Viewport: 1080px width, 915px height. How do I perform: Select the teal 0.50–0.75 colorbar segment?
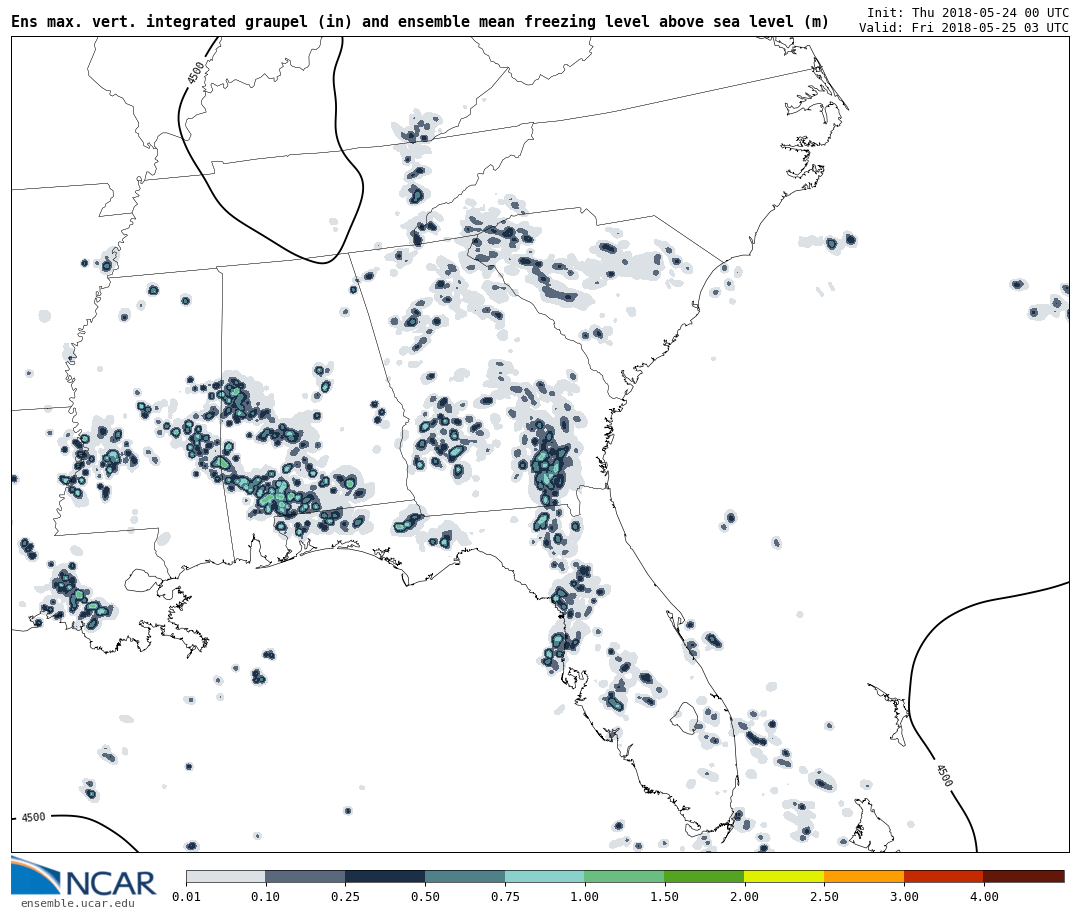tap(465, 876)
